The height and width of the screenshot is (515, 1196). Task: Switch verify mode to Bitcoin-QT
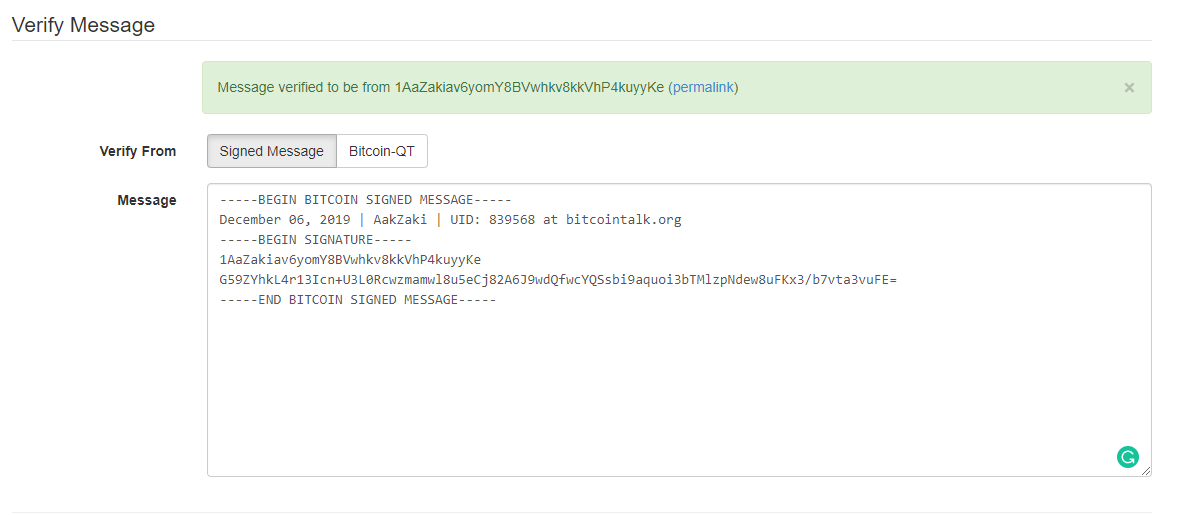[x=382, y=151]
